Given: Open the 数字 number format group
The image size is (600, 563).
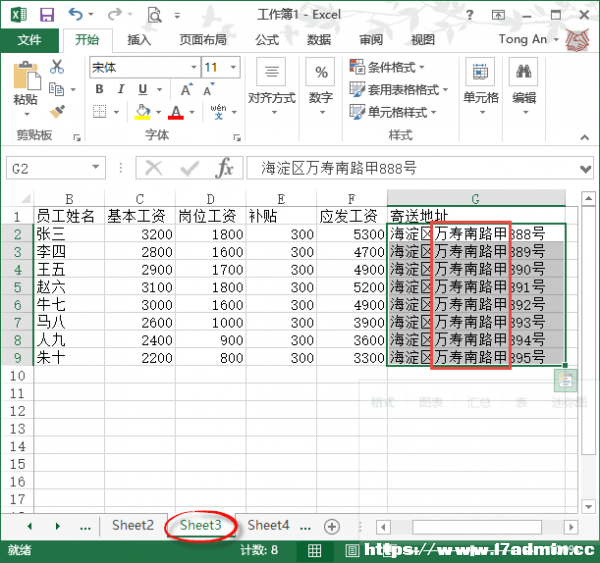Looking at the screenshot, I should pos(321,86).
